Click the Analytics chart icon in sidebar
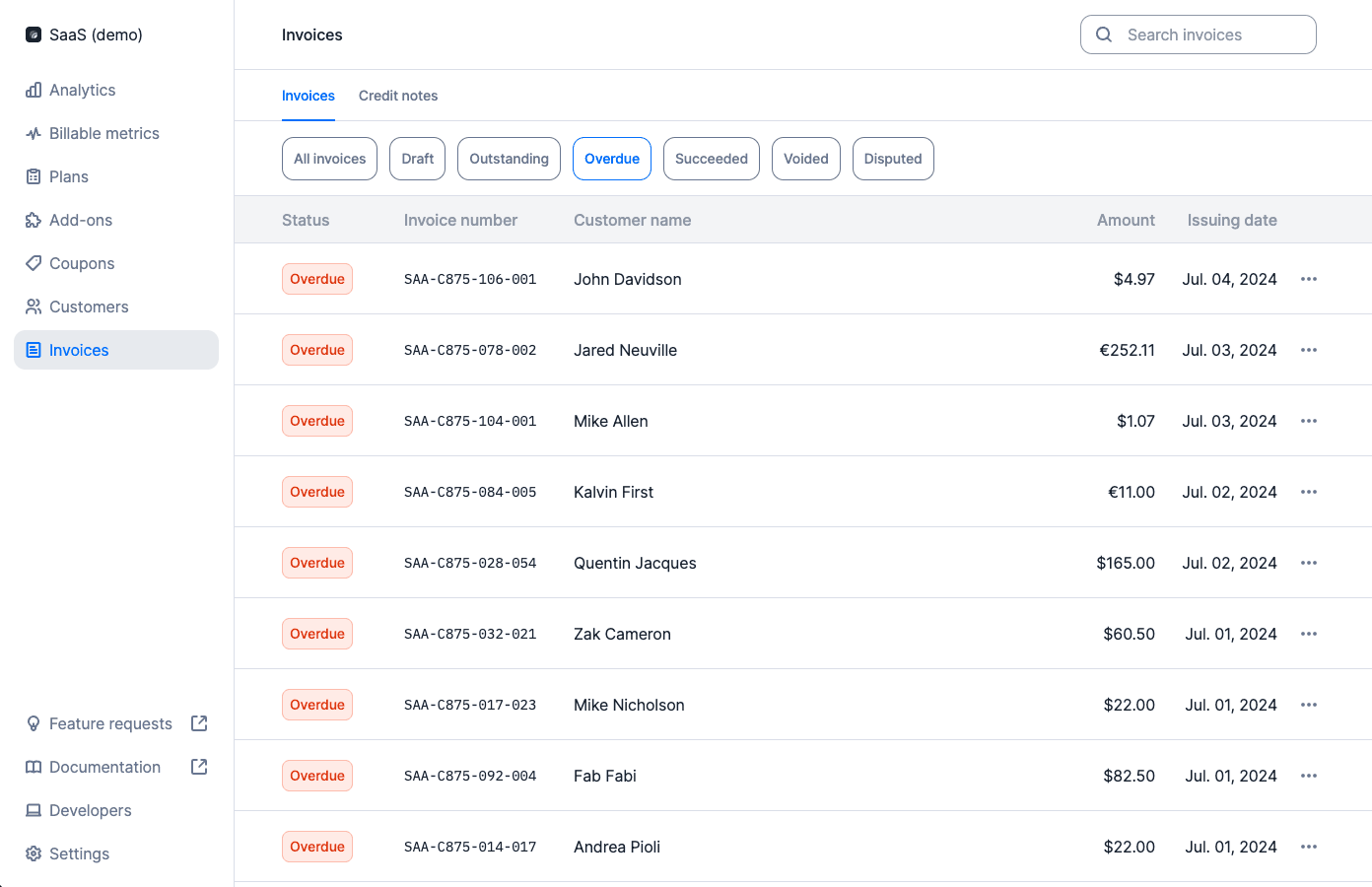1372x887 pixels. [34, 90]
